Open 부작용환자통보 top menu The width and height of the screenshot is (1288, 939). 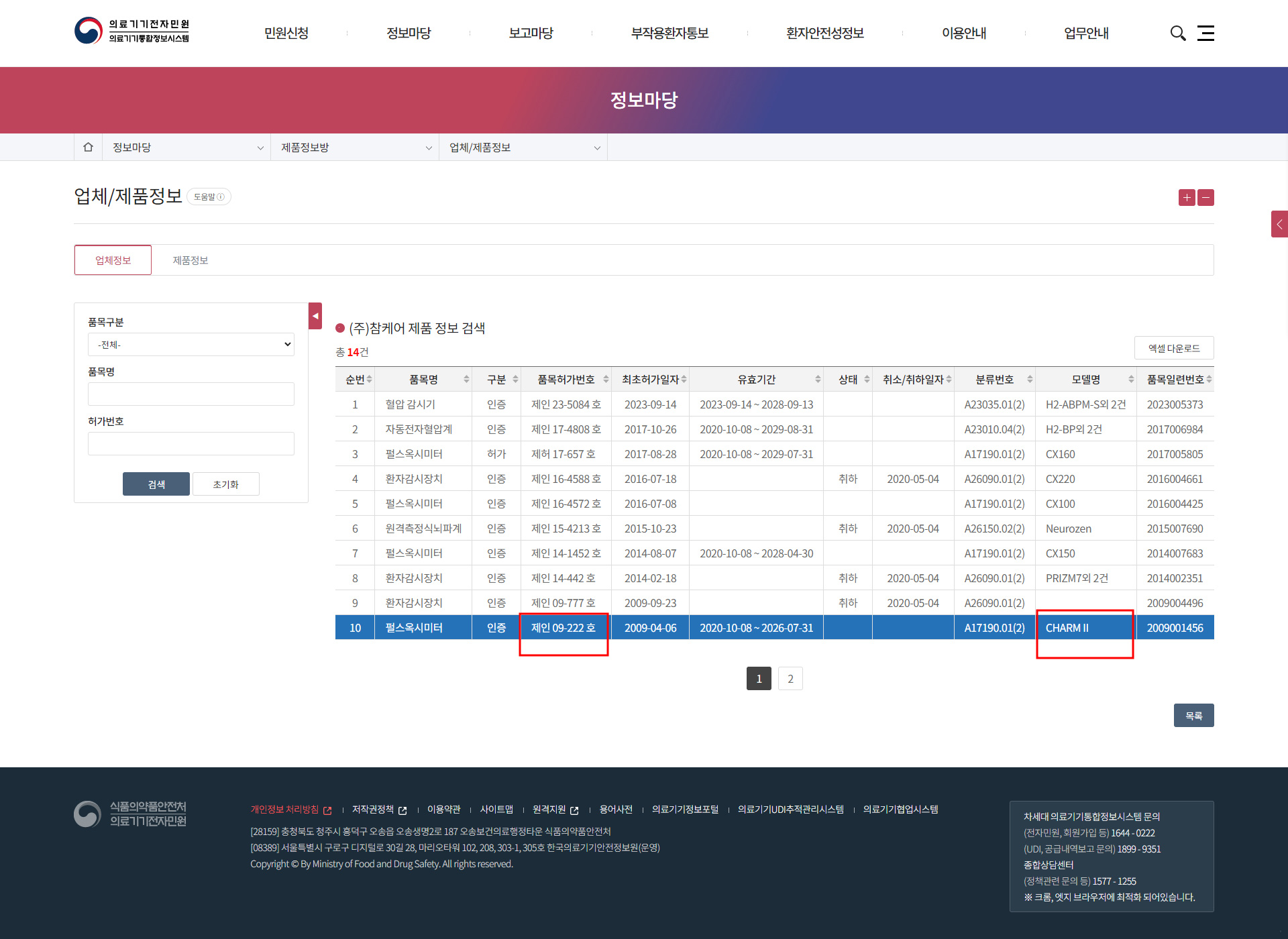[669, 33]
